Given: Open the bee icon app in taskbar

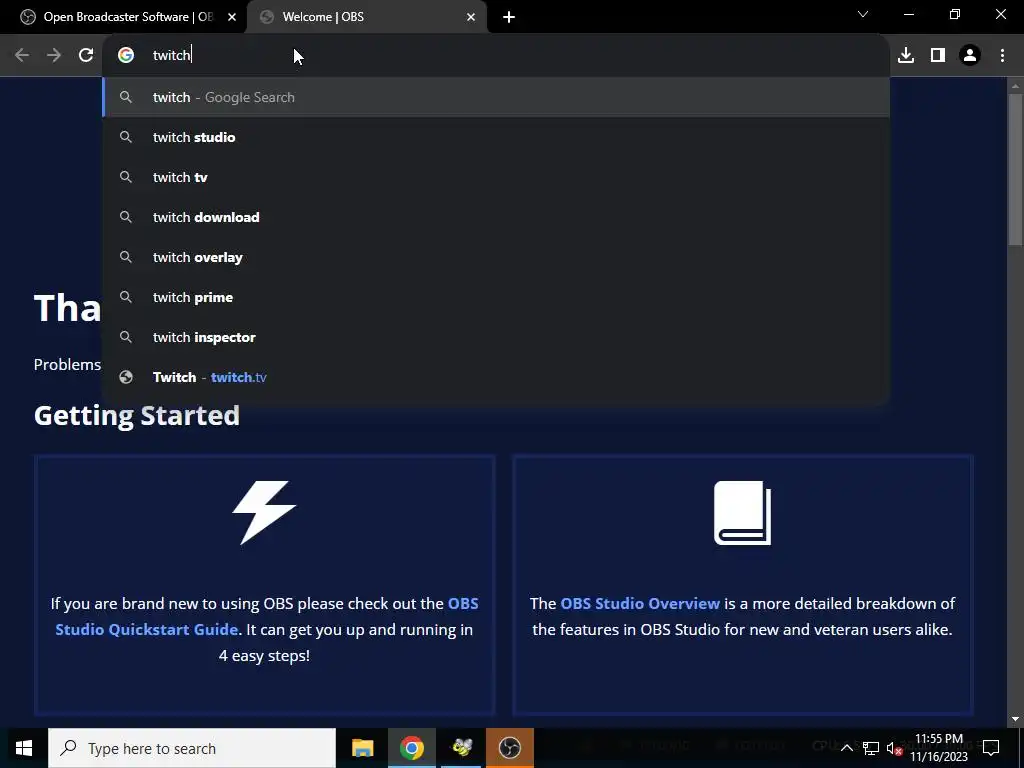Looking at the screenshot, I should pos(462,748).
